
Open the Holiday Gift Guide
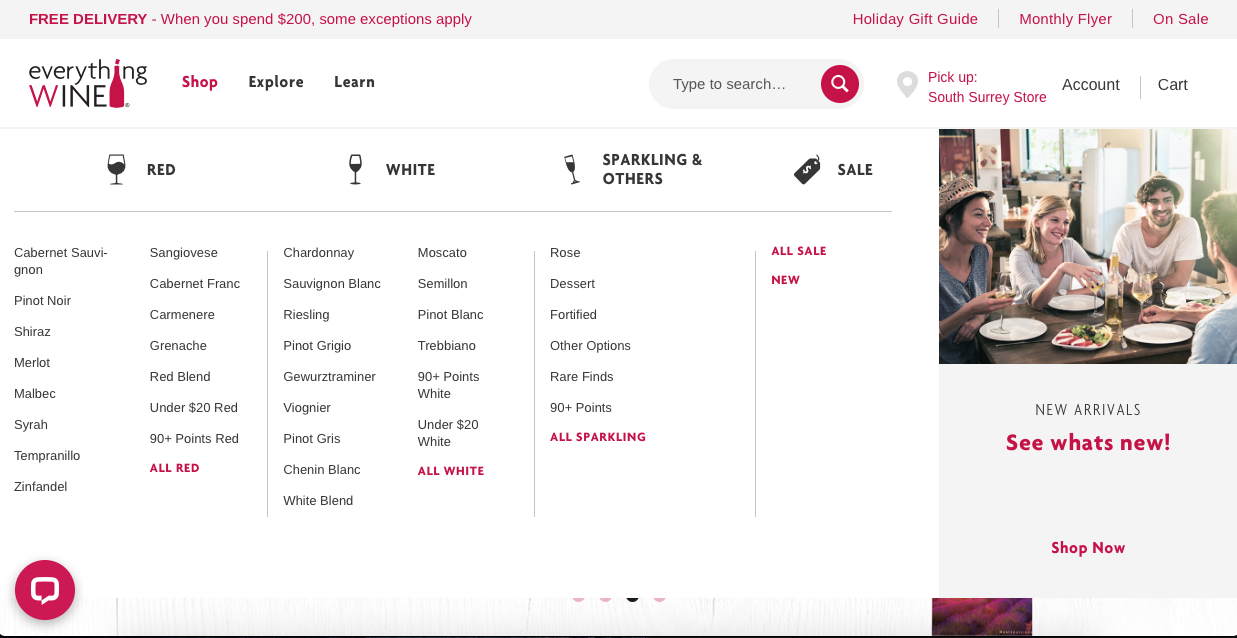click(915, 19)
